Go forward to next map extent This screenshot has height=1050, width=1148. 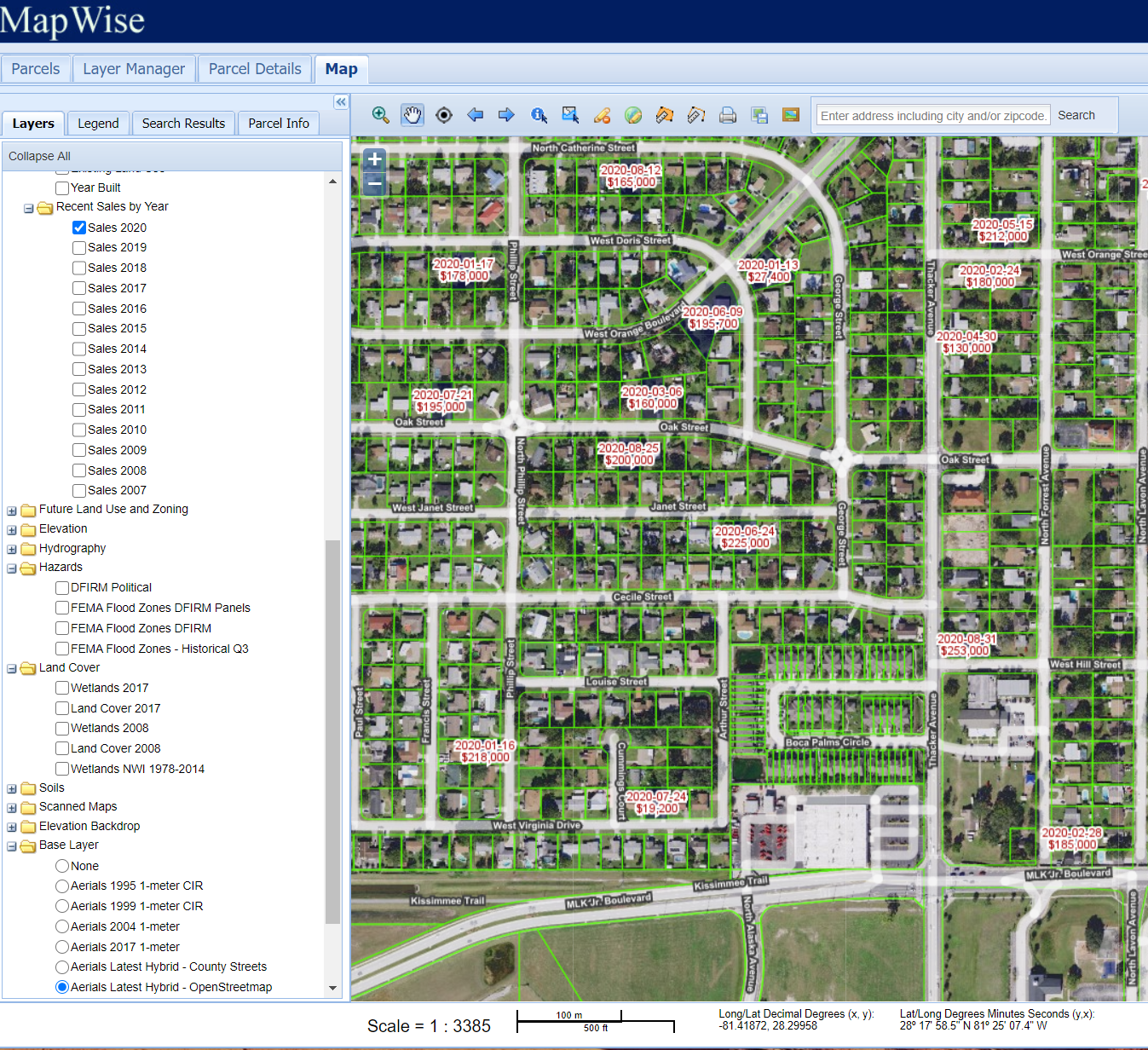point(506,115)
